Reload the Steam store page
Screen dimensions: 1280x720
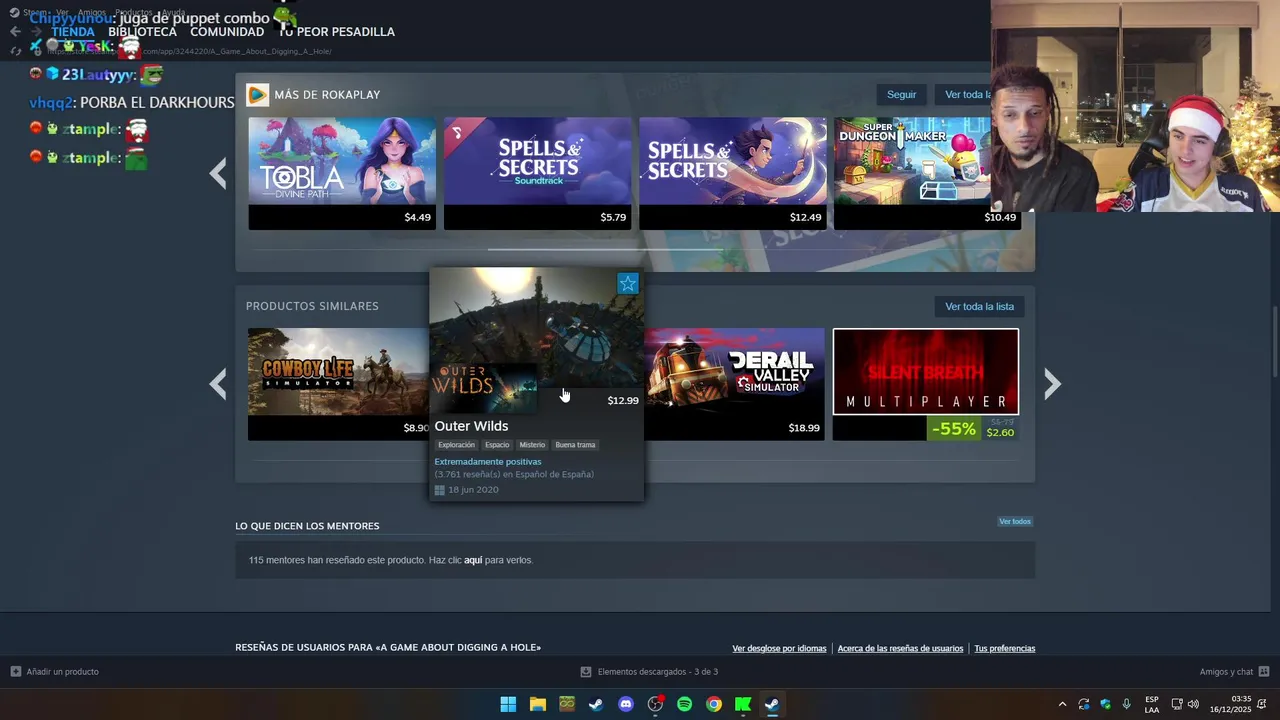click(15, 51)
